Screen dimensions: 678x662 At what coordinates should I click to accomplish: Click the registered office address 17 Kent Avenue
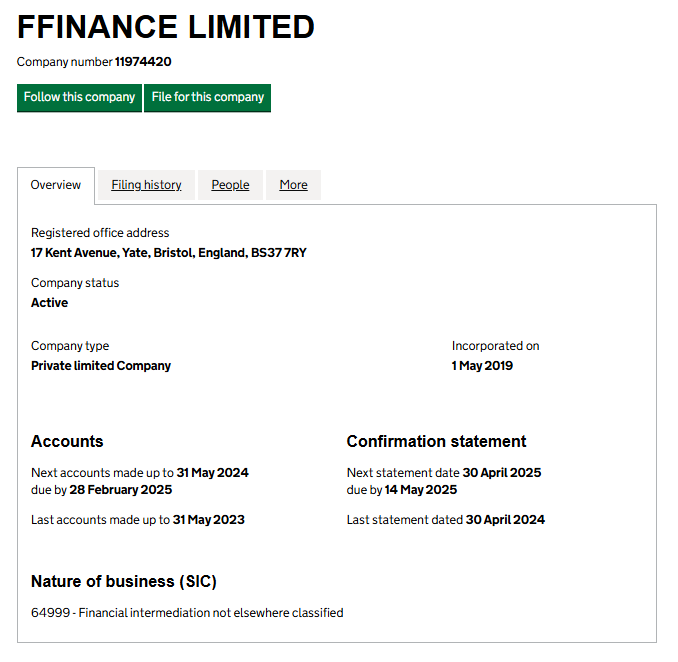168,253
